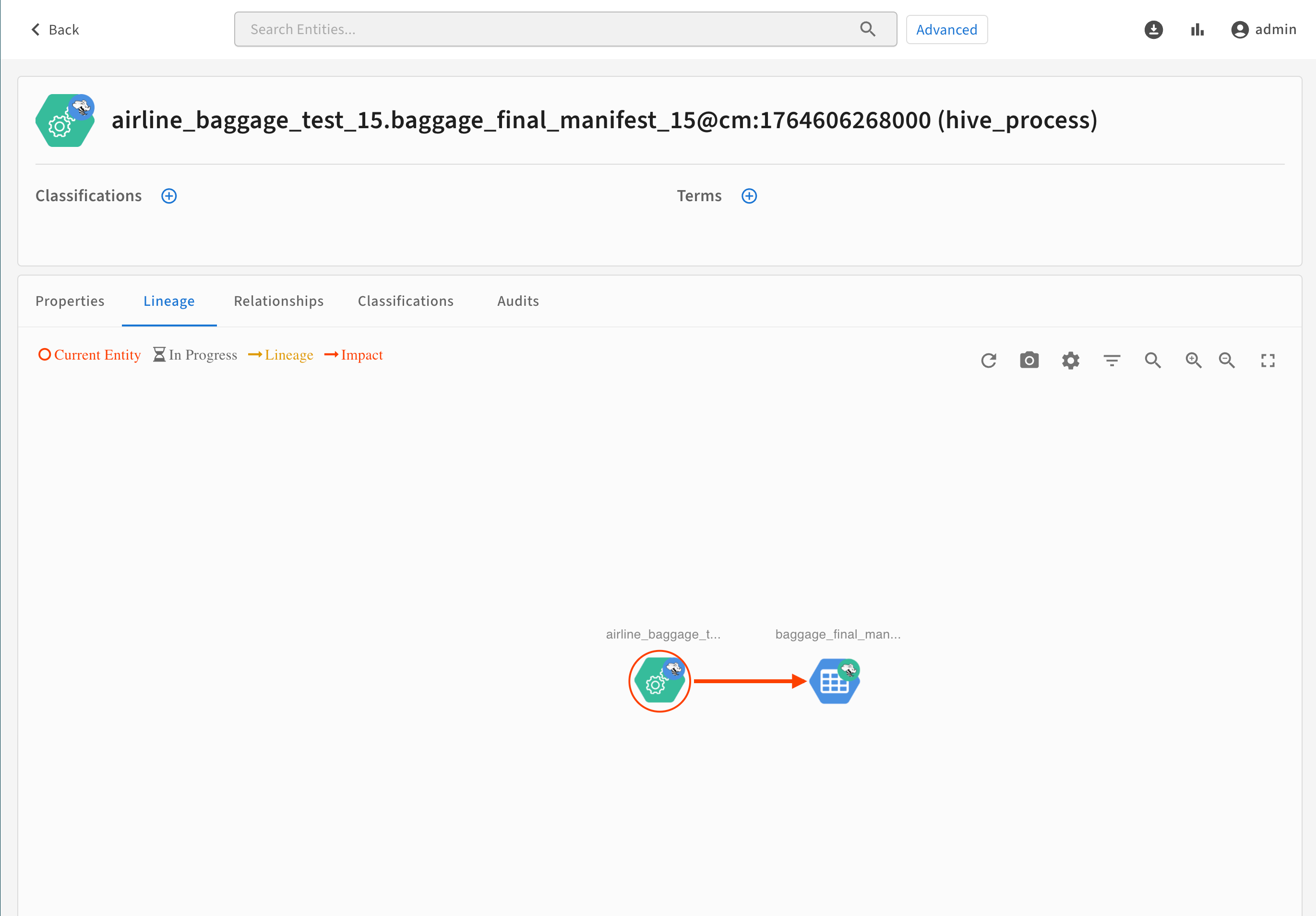Open lineage settings gear icon
This screenshot has width=1316, height=916.
[1070, 360]
